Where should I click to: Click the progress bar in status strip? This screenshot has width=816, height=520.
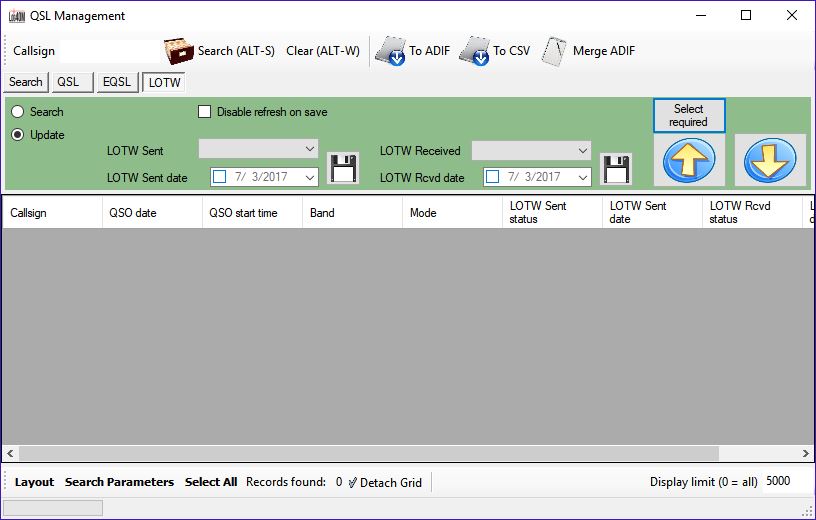click(53, 508)
